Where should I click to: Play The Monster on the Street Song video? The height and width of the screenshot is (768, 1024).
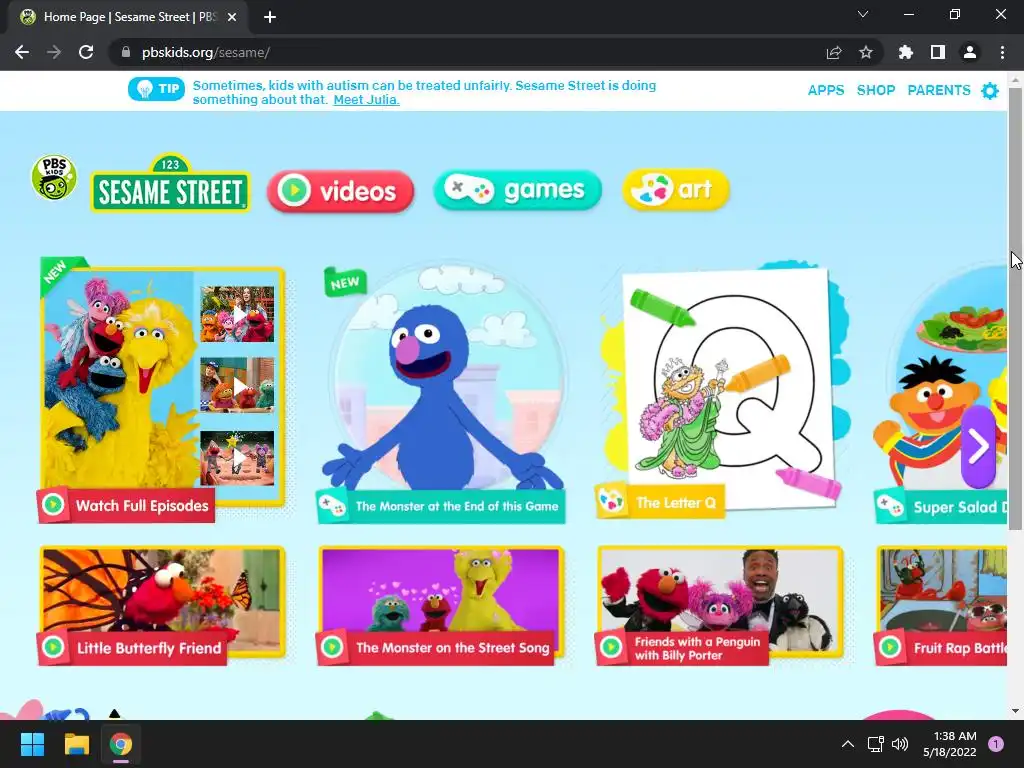coord(440,605)
